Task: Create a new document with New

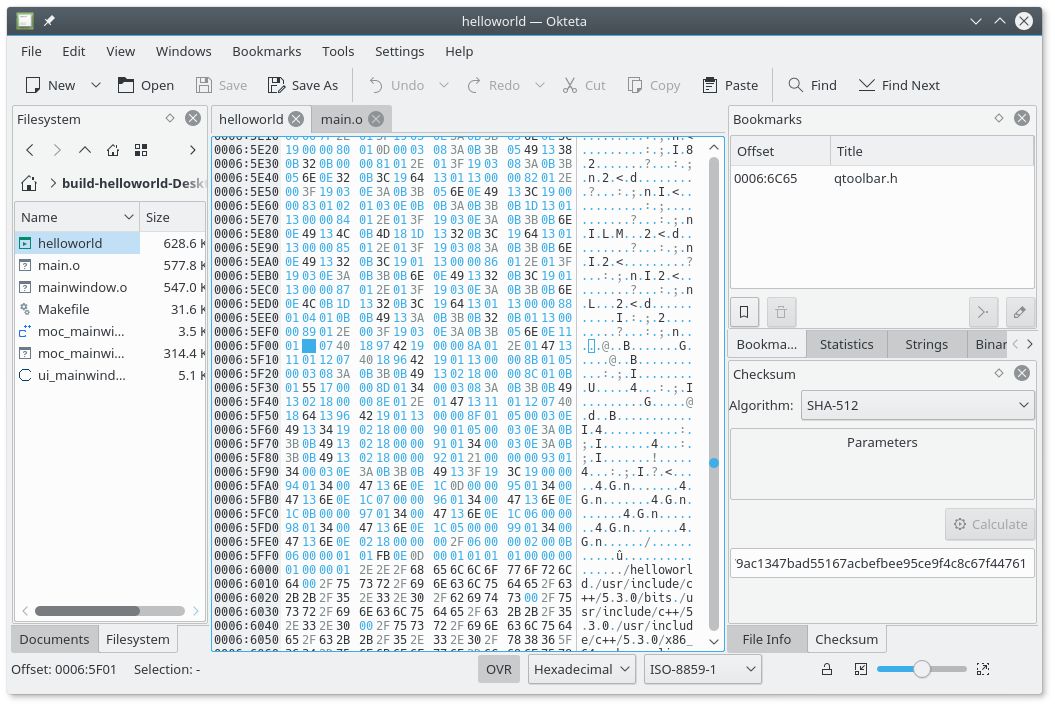Action: [50, 85]
